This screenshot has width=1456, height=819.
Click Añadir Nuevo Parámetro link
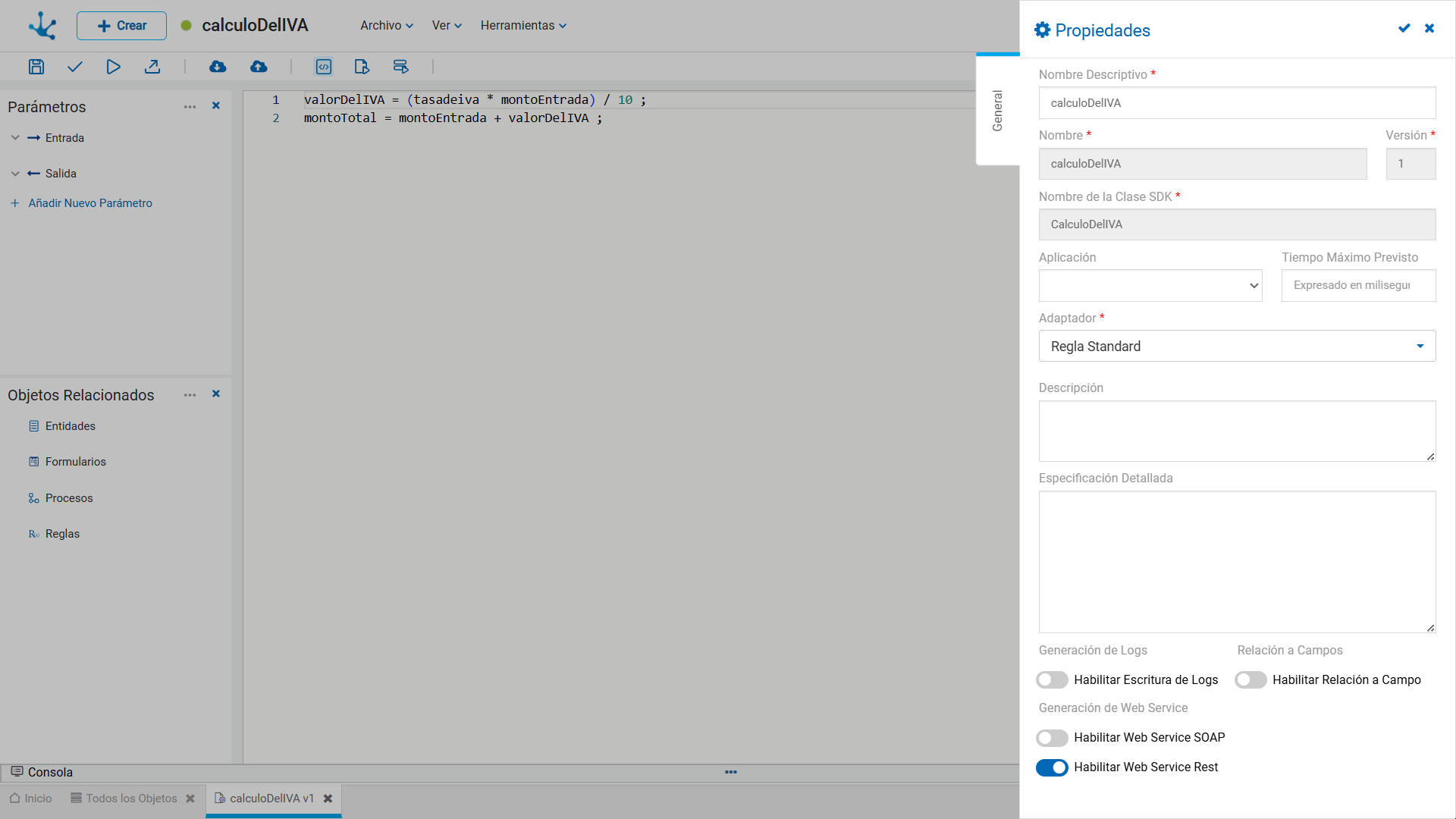point(82,203)
